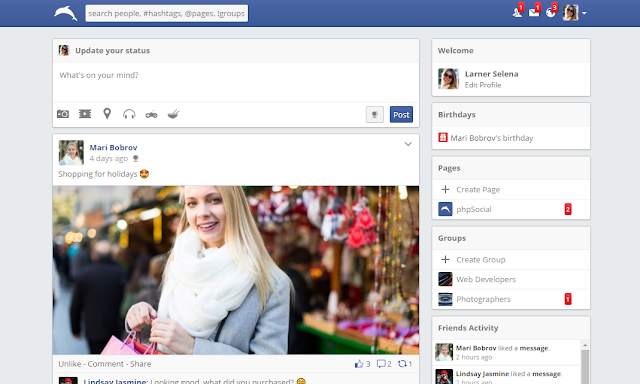The width and height of the screenshot is (640, 384).
Task: Toggle the post privacy button
Action: [375, 114]
